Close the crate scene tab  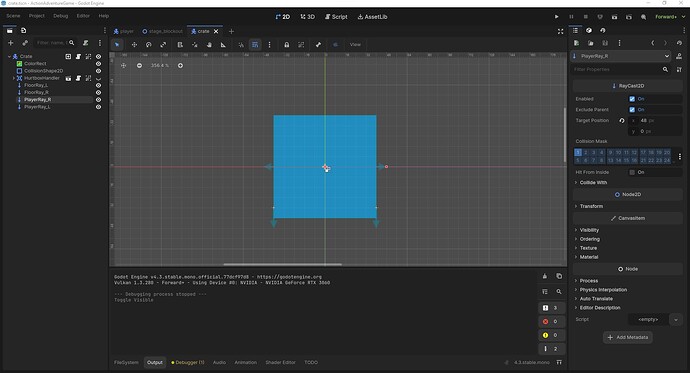tap(216, 31)
